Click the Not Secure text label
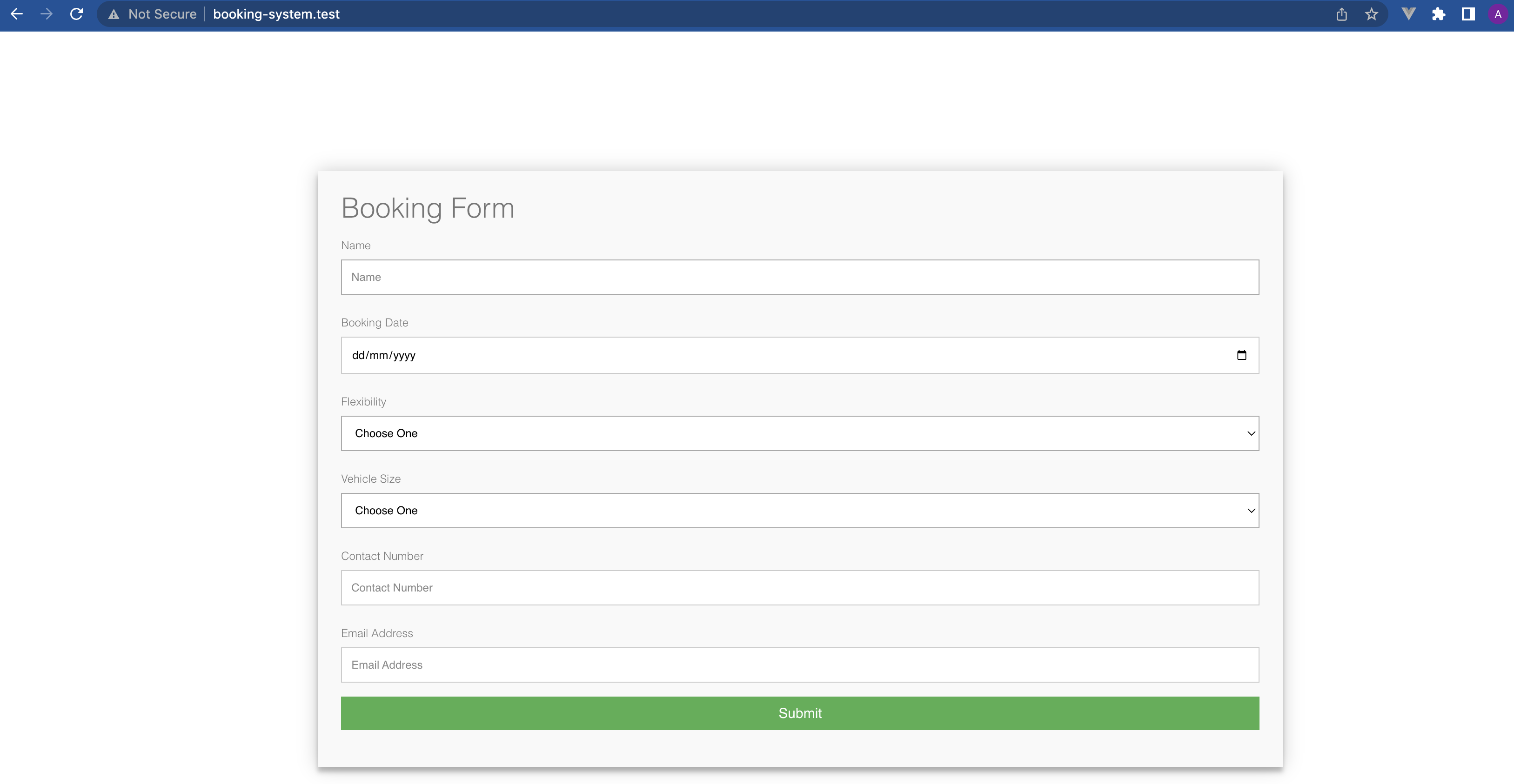 point(162,14)
